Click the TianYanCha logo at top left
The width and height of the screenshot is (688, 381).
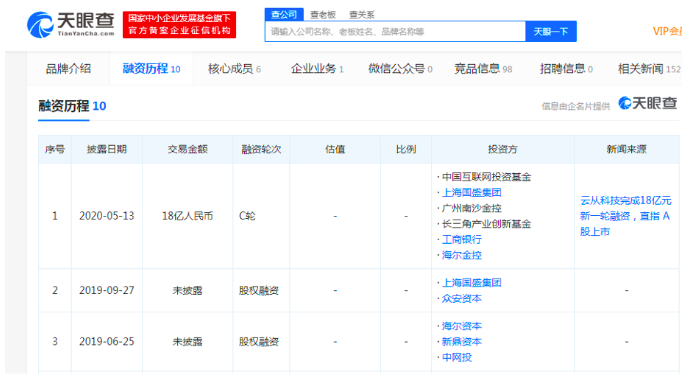coord(71,25)
